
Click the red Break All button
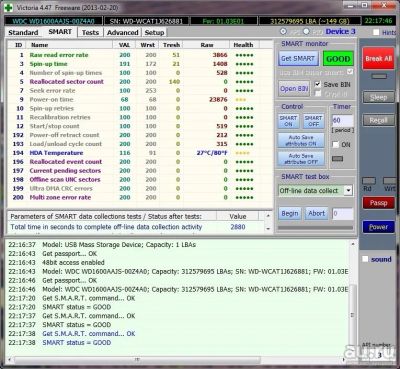(x=378, y=59)
